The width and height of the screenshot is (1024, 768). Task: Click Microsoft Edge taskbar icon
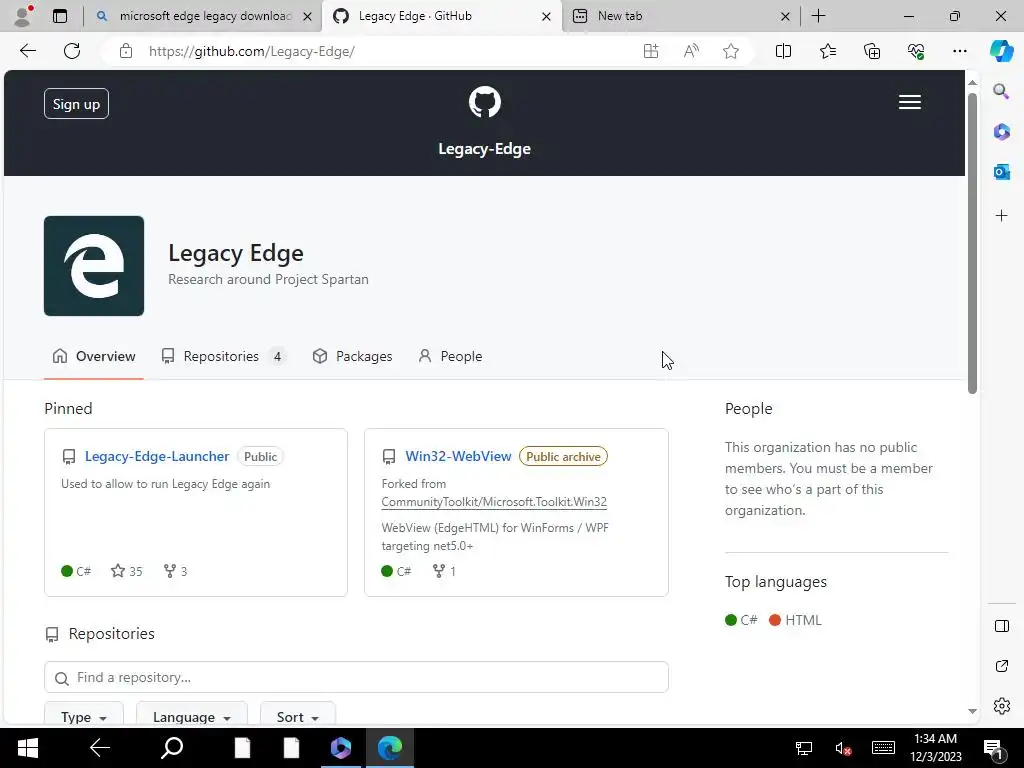pyautogui.click(x=390, y=748)
